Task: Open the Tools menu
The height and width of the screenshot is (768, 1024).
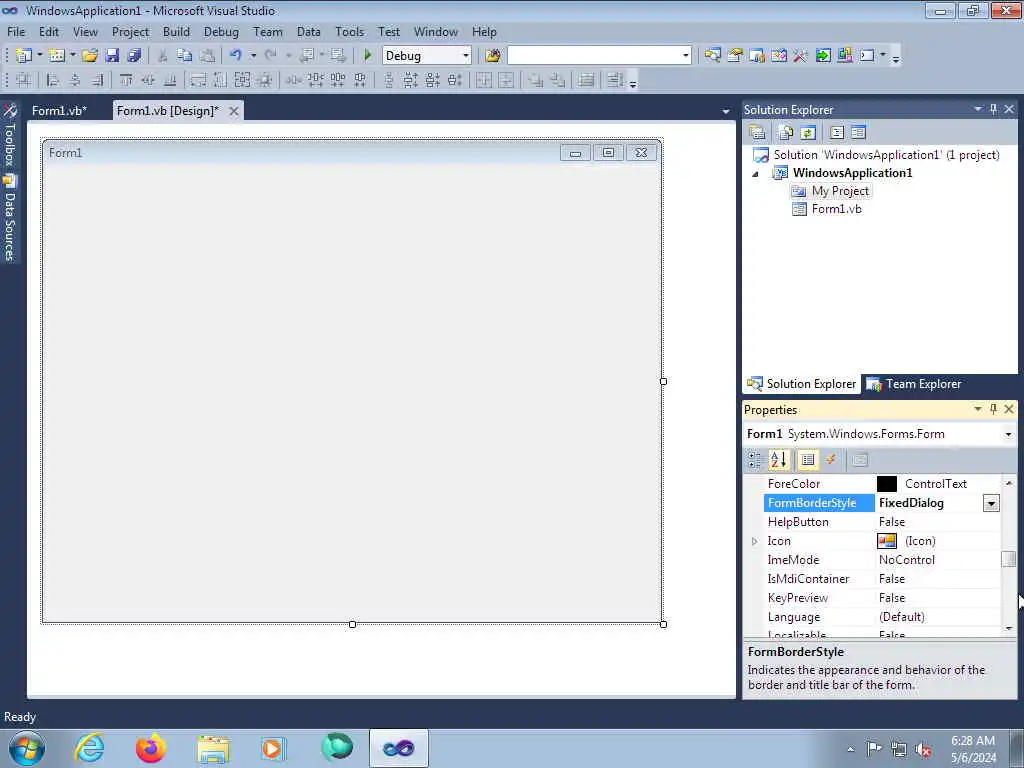Action: [x=349, y=31]
